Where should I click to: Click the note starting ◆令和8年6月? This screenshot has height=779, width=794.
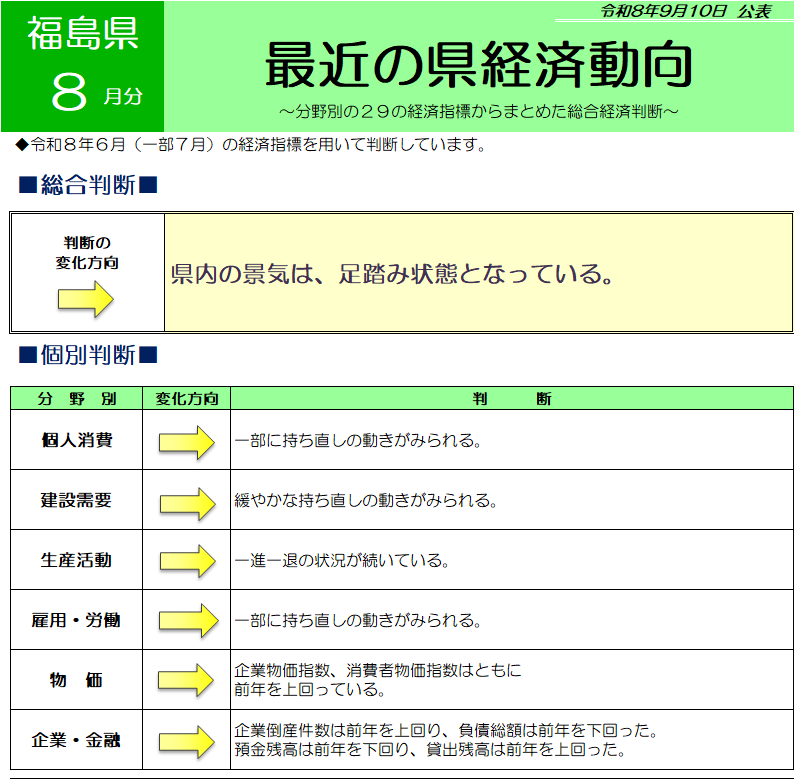(251, 145)
